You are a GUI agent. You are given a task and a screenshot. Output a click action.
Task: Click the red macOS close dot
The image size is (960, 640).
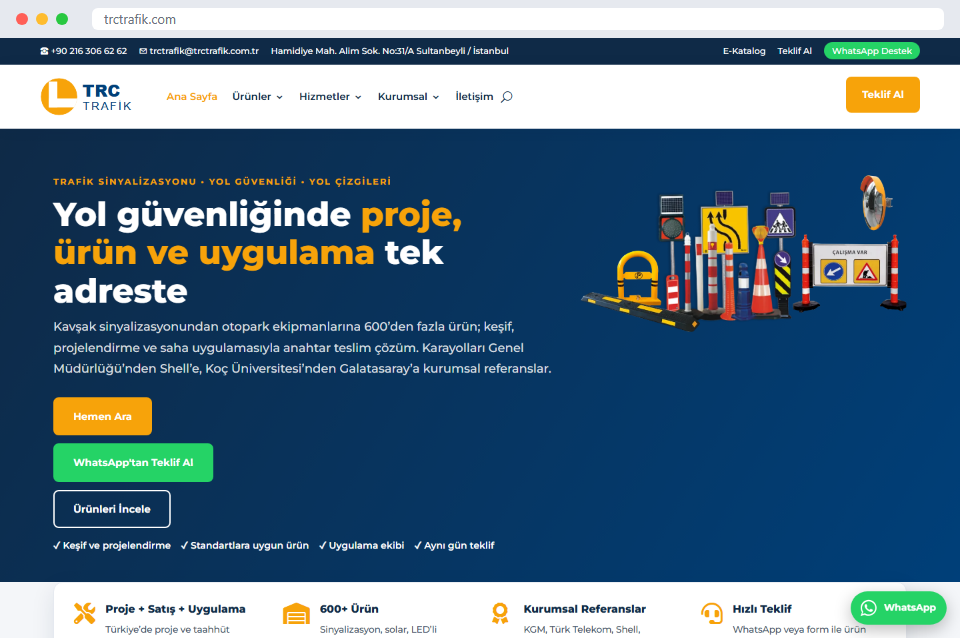coord(22,19)
